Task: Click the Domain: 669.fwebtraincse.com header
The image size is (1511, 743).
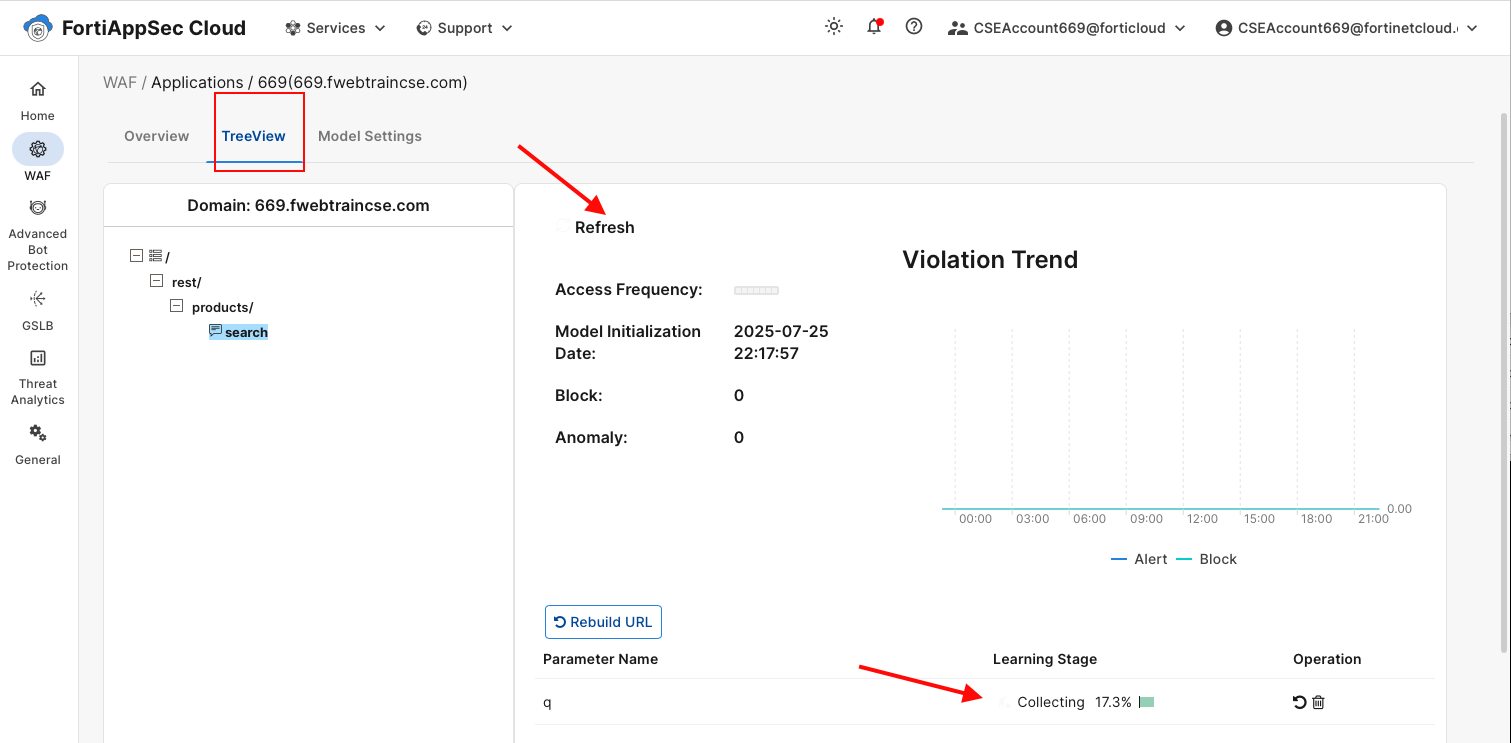Action: coord(308,206)
